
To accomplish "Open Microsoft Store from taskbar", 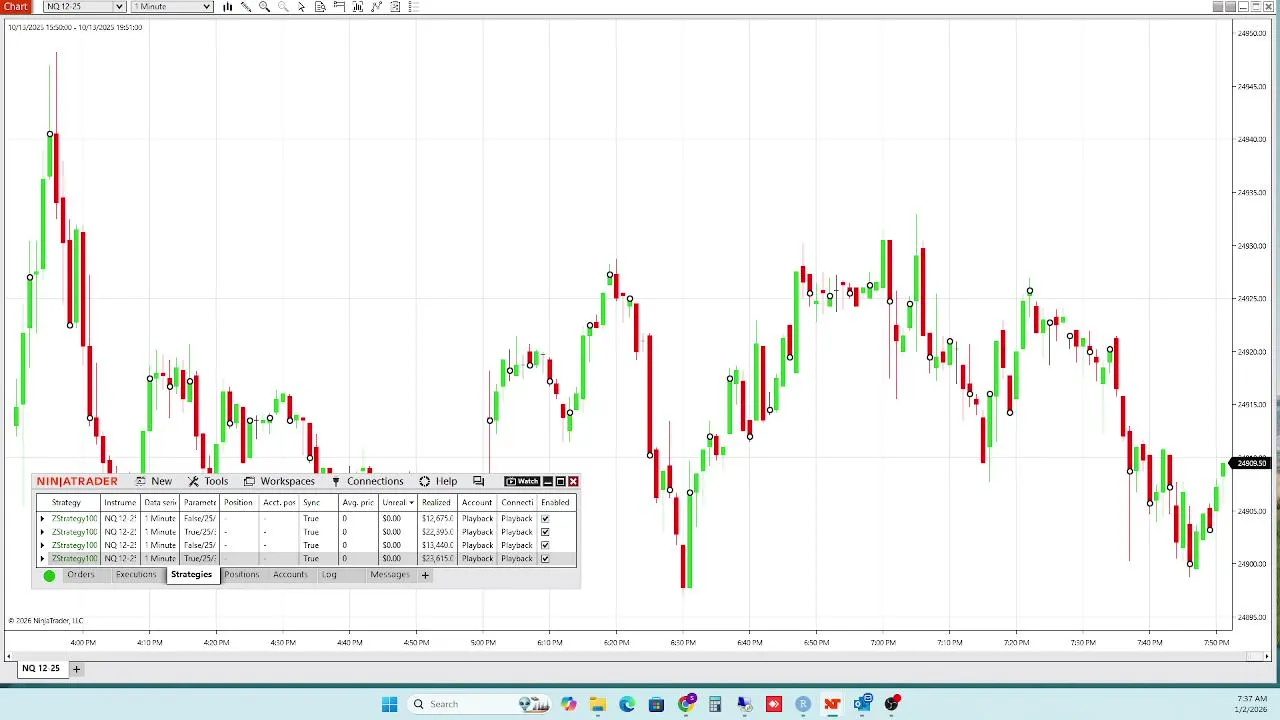I will (x=656, y=704).
